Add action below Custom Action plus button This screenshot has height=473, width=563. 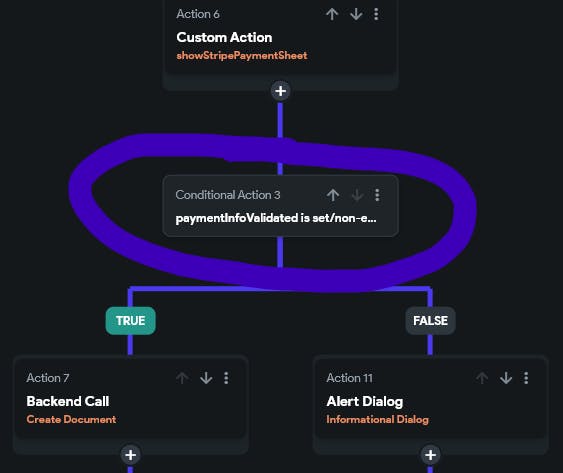pyautogui.click(x=280, y=91)
